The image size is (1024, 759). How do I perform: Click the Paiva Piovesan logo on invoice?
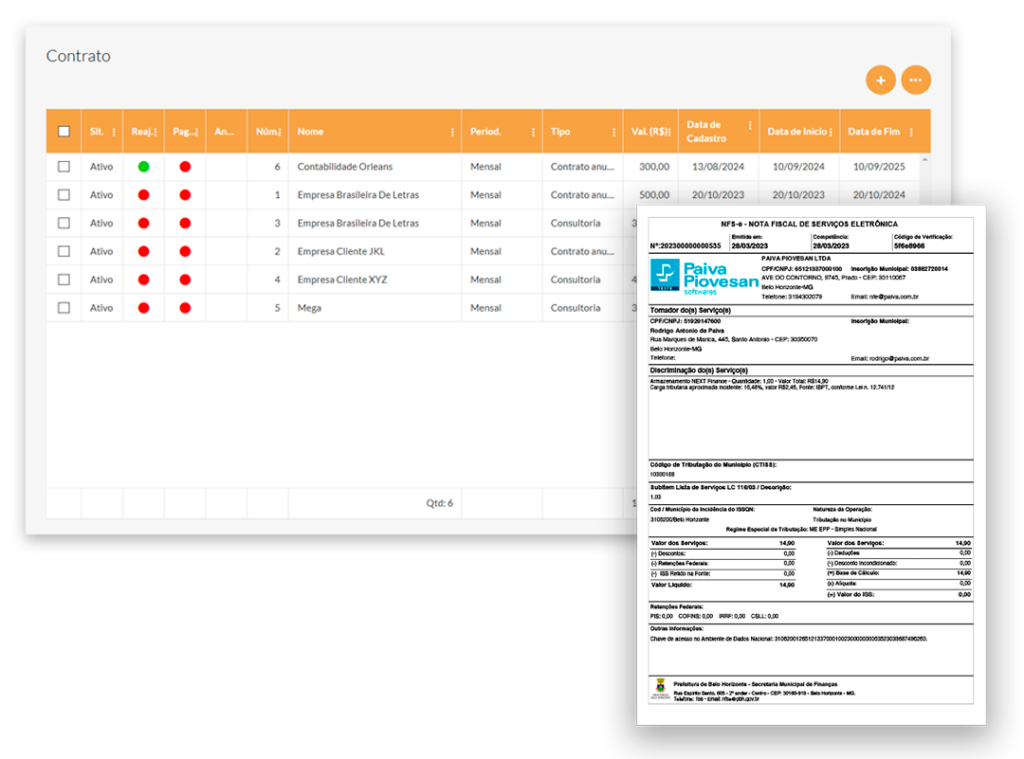click(x=704, y=277)
